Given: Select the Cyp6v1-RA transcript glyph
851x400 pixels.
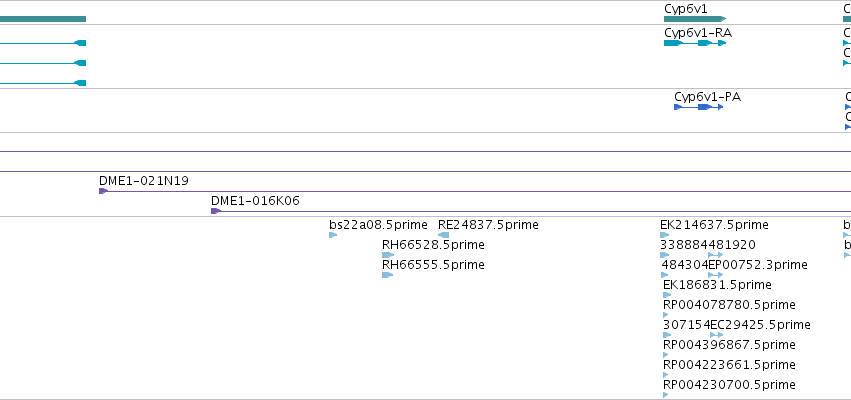Looking at the screenshot, I should tap(695, 43).
